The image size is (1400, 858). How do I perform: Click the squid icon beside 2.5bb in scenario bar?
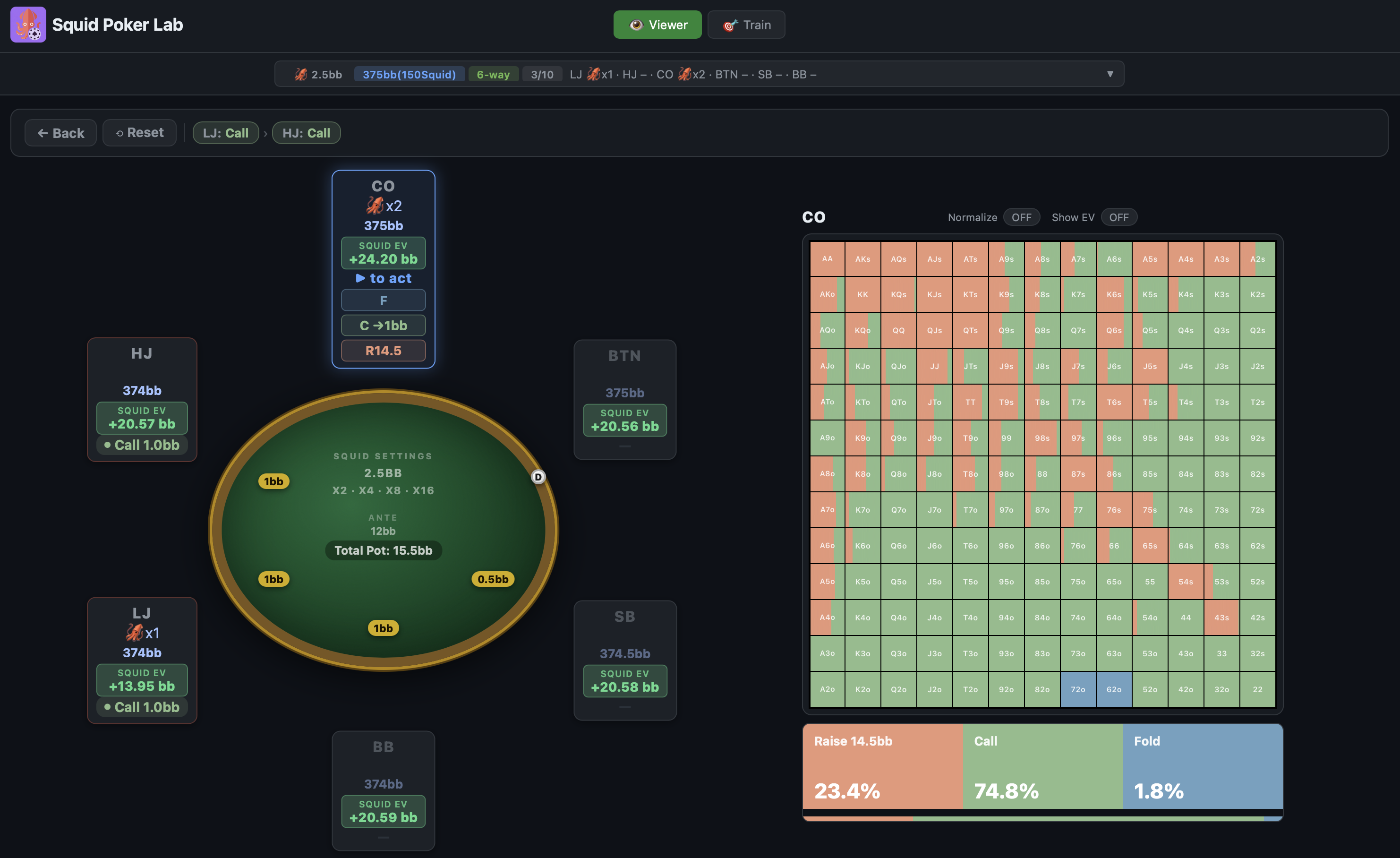tap(300, 74)
